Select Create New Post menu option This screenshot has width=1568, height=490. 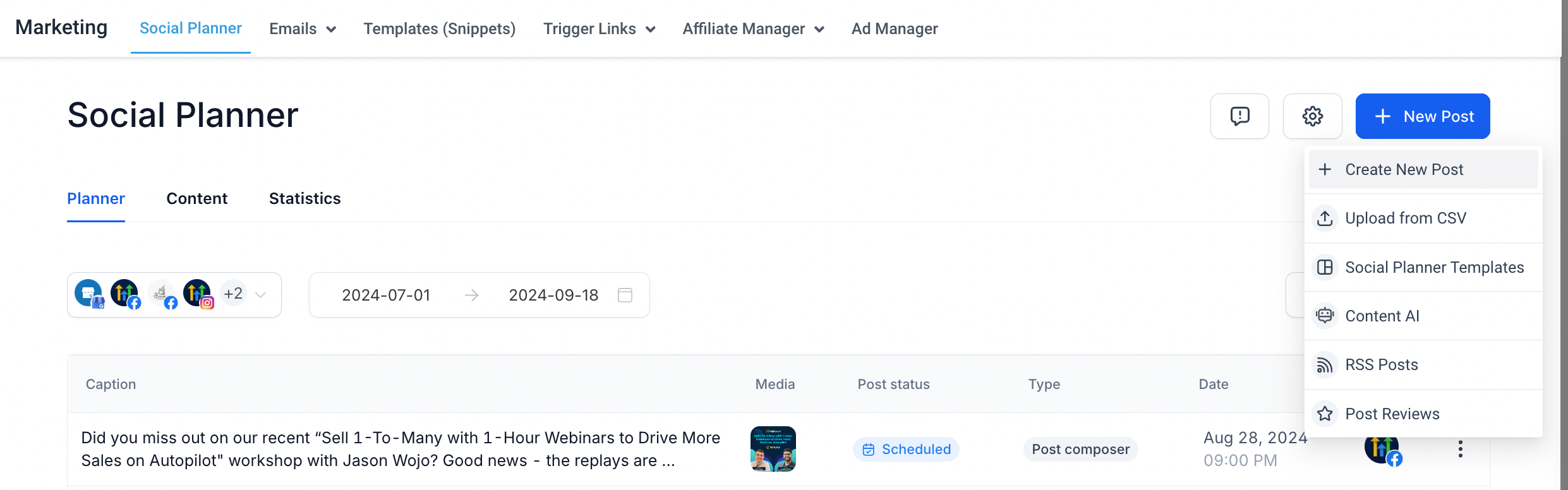[1404, 169]
